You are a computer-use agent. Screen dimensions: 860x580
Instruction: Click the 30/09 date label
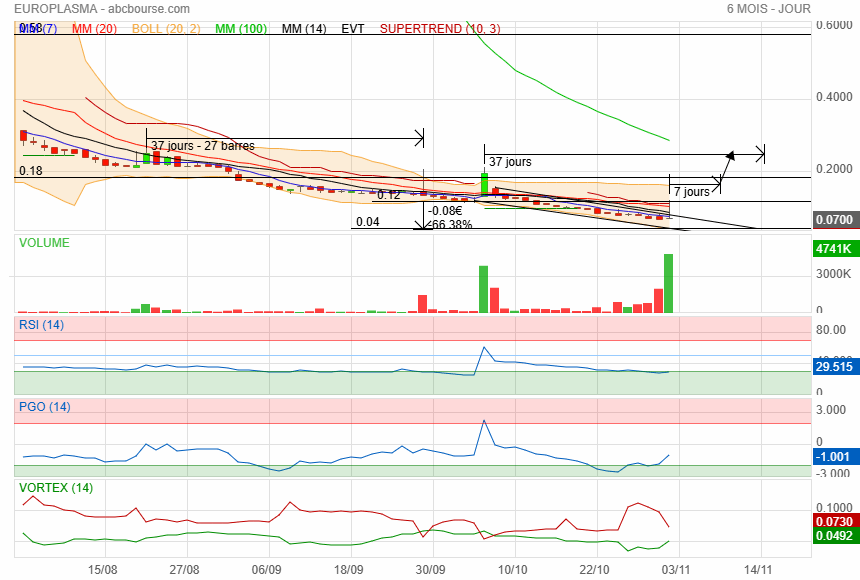click(x=430, y=570)
